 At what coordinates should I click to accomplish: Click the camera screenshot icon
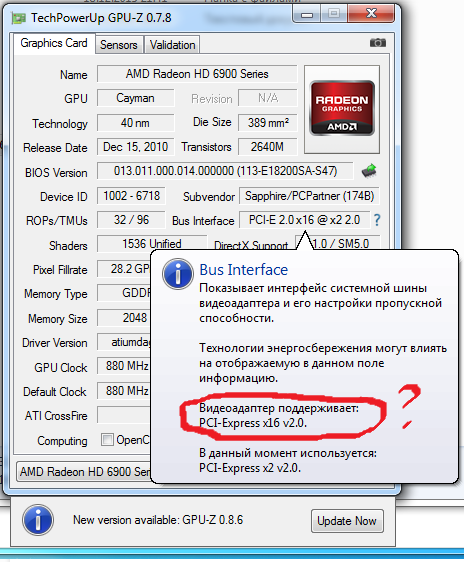pos(378,43)
